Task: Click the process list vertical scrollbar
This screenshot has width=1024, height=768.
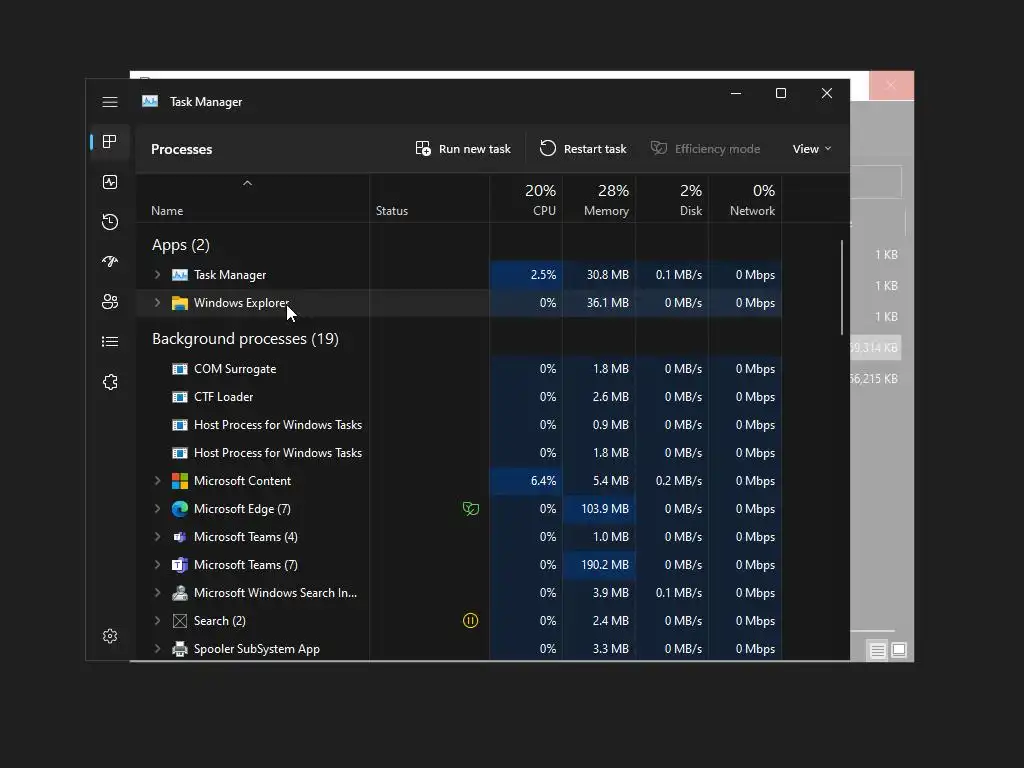Action: click(x=842, y=287)
